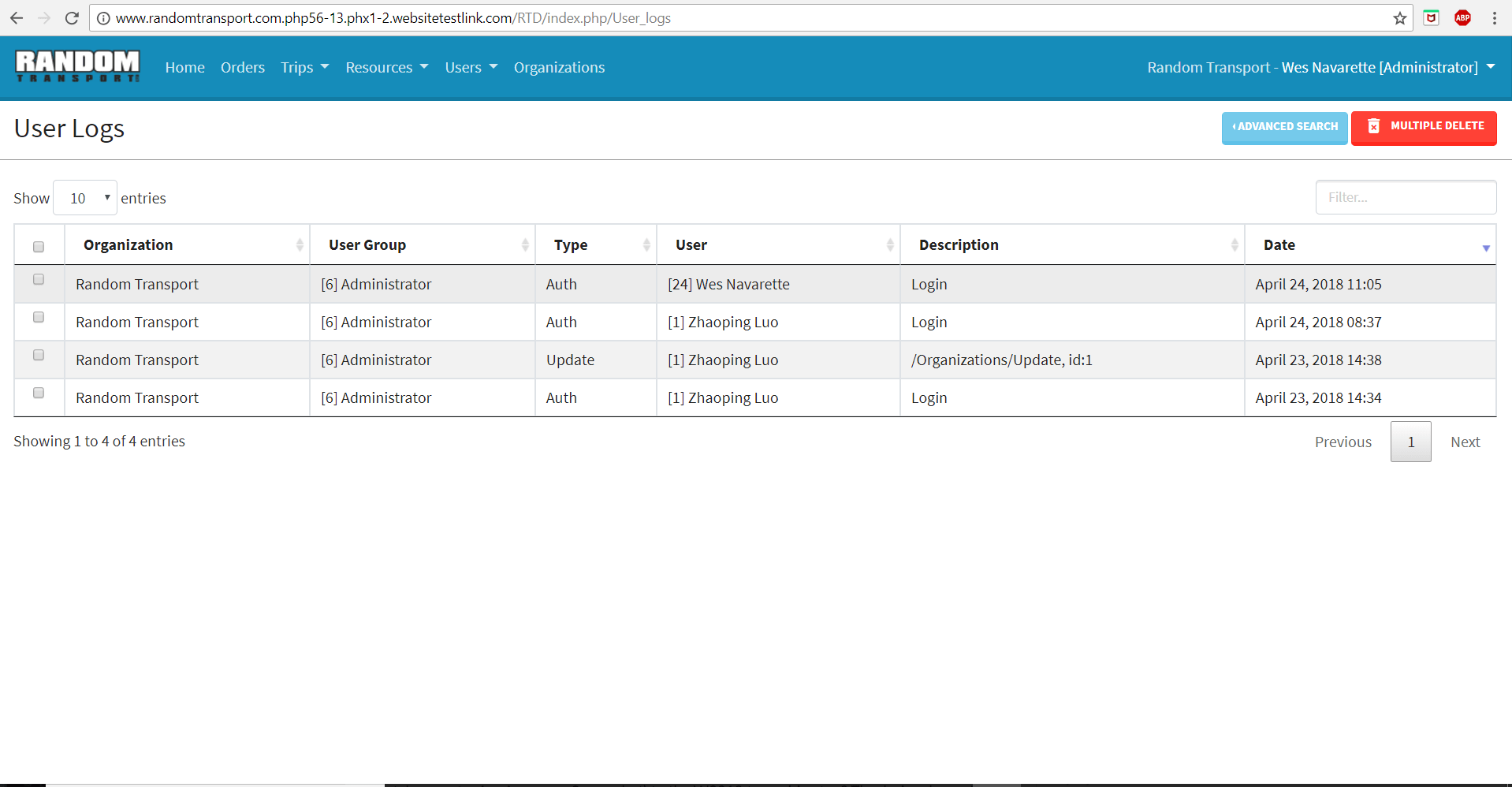
Task: Check the Wes Navarette log row checkbox
Action: (x=39, y=280)
